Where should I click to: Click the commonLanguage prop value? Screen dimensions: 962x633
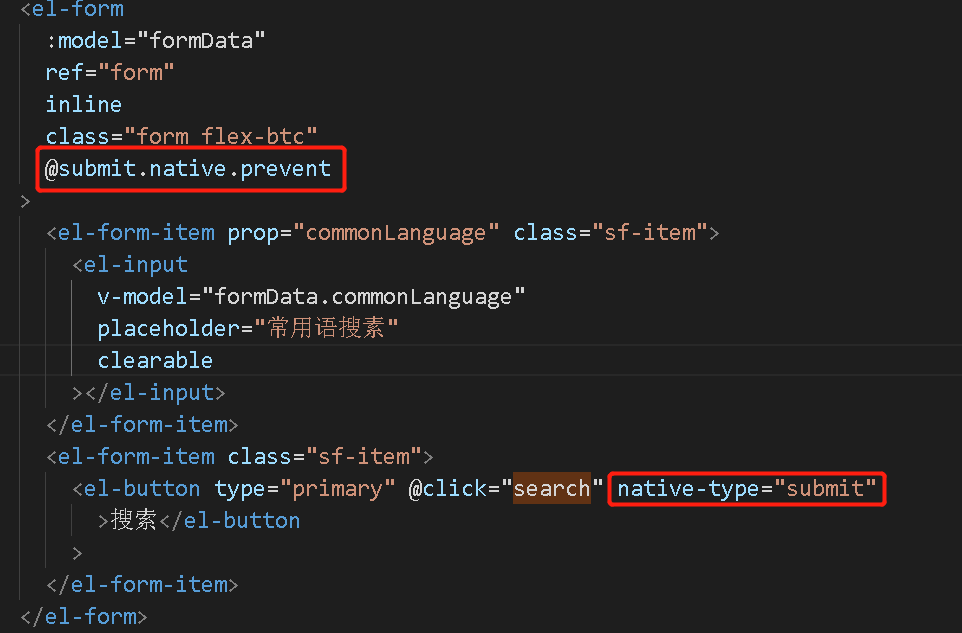click(x=402, y=232)
